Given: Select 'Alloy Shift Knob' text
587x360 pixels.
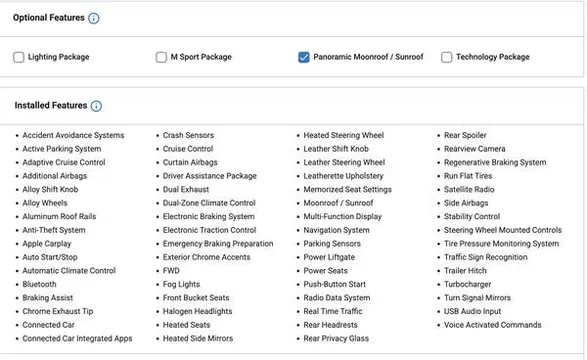Looking at the screenshot, I should (x=50, y=189).
